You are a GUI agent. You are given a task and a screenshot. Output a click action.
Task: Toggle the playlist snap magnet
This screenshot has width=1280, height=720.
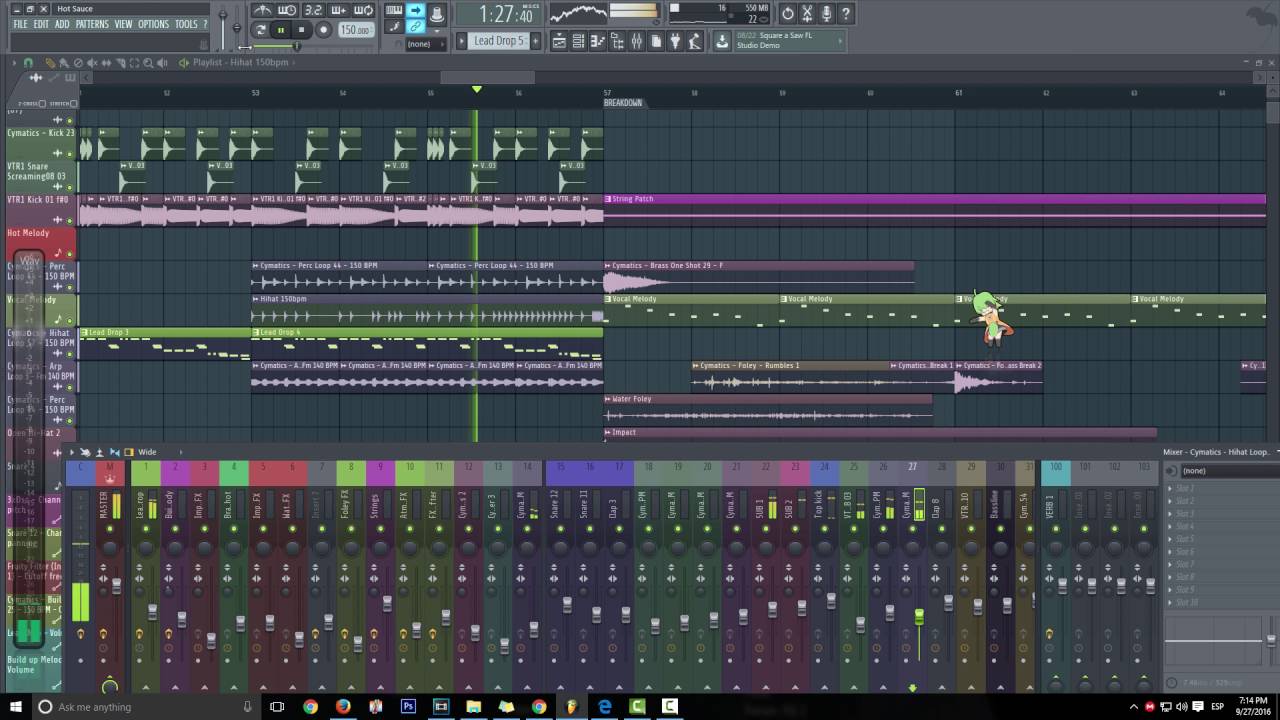coord(28,62)
